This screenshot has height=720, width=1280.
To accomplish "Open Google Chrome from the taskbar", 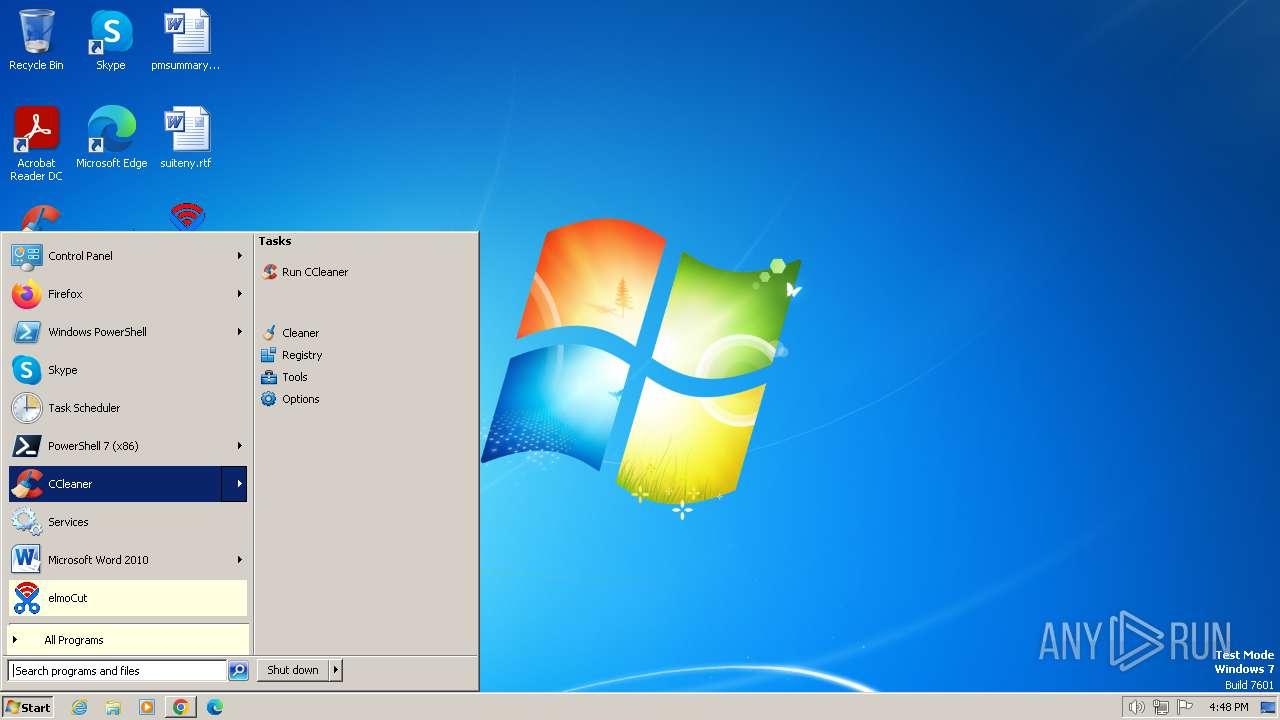I will click(x=181, y=707).
